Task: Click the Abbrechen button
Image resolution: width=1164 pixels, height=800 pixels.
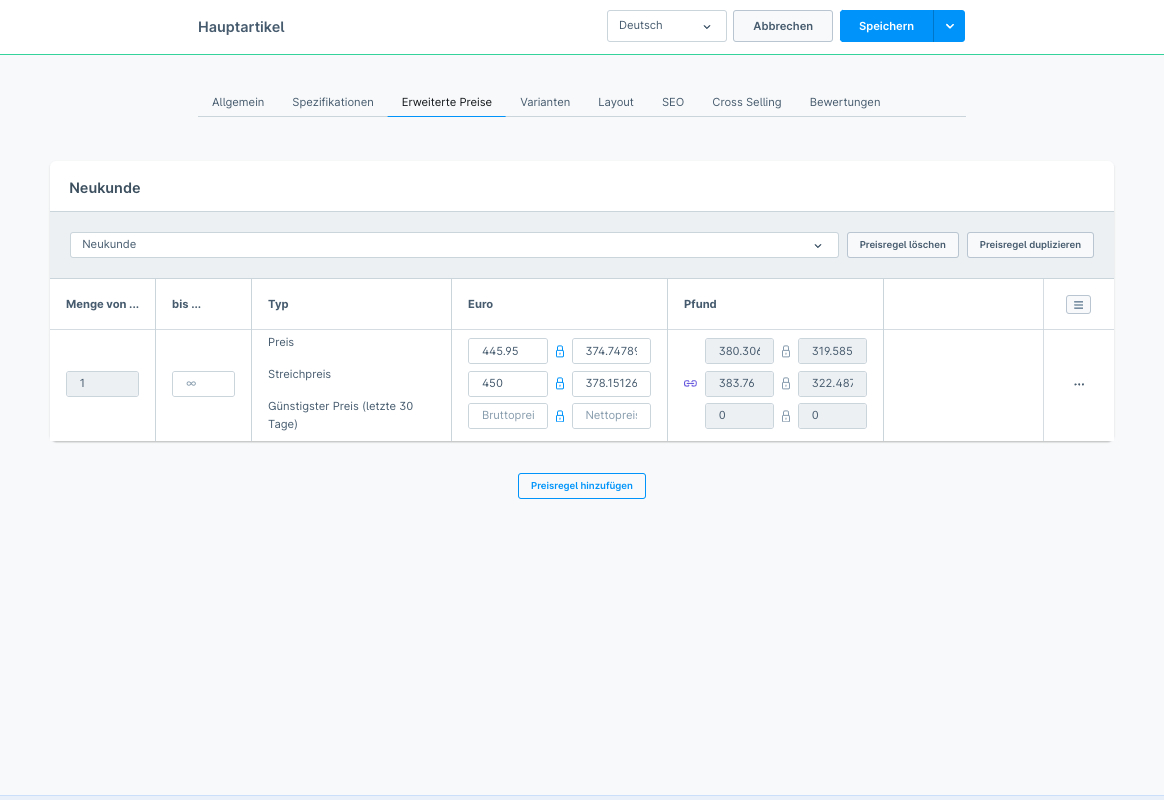Action: (x=782, y=26)
